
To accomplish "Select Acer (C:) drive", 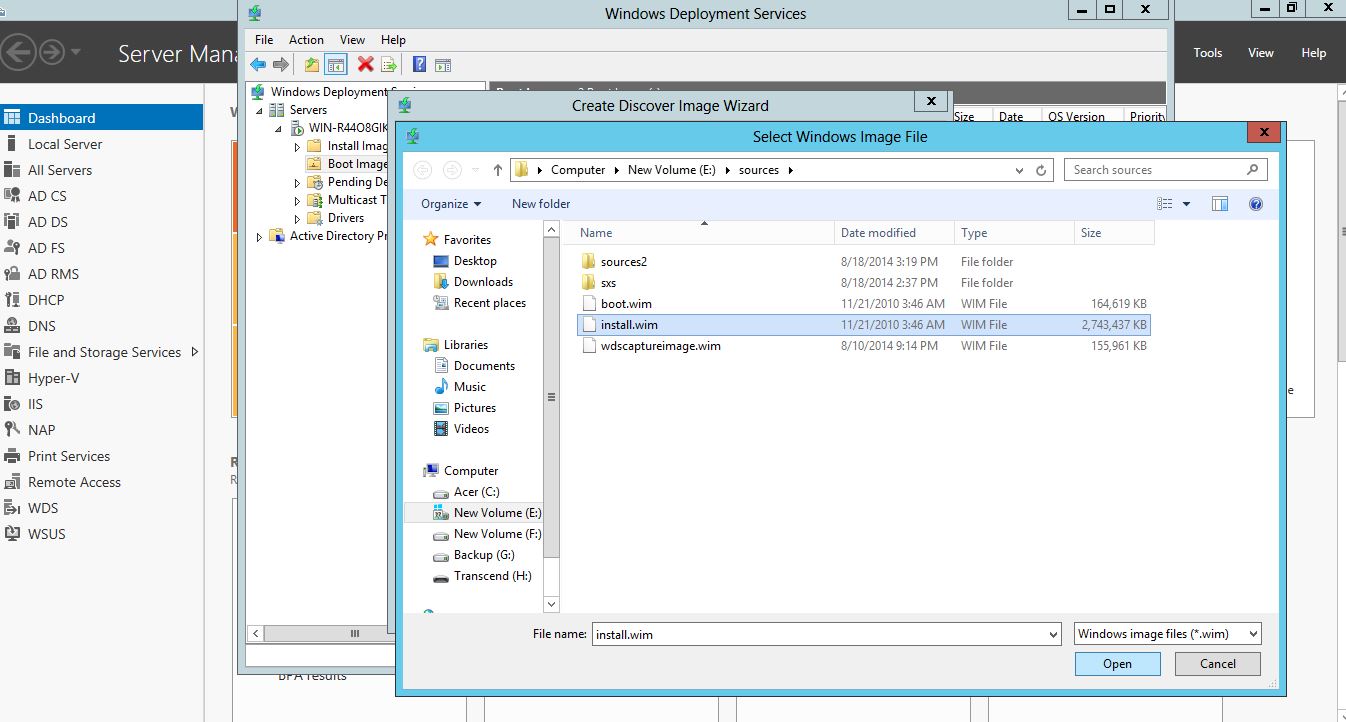I will click(x=476, y=492).
